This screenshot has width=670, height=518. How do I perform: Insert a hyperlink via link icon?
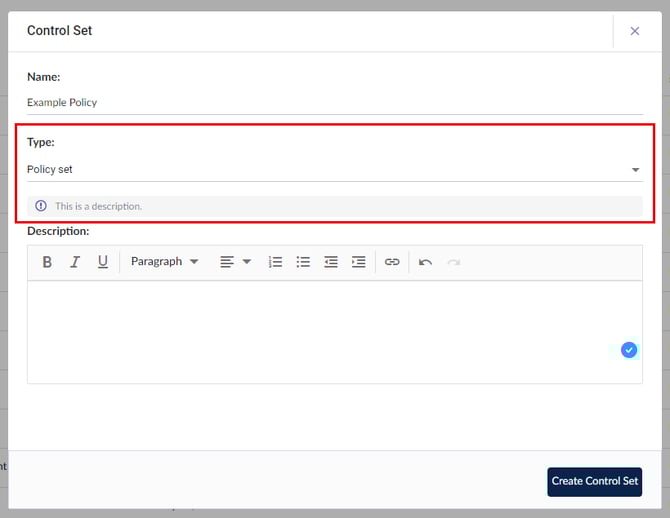pos(392,262)
